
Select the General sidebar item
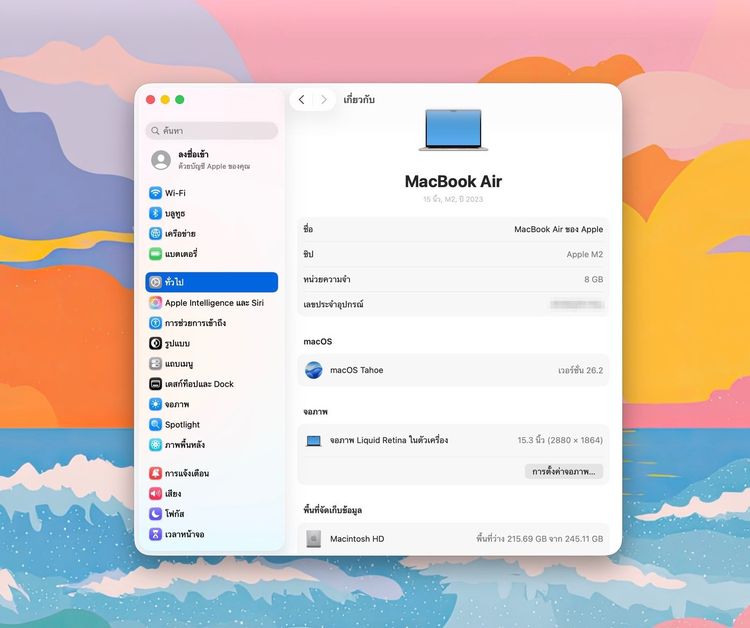pos(211,282)
